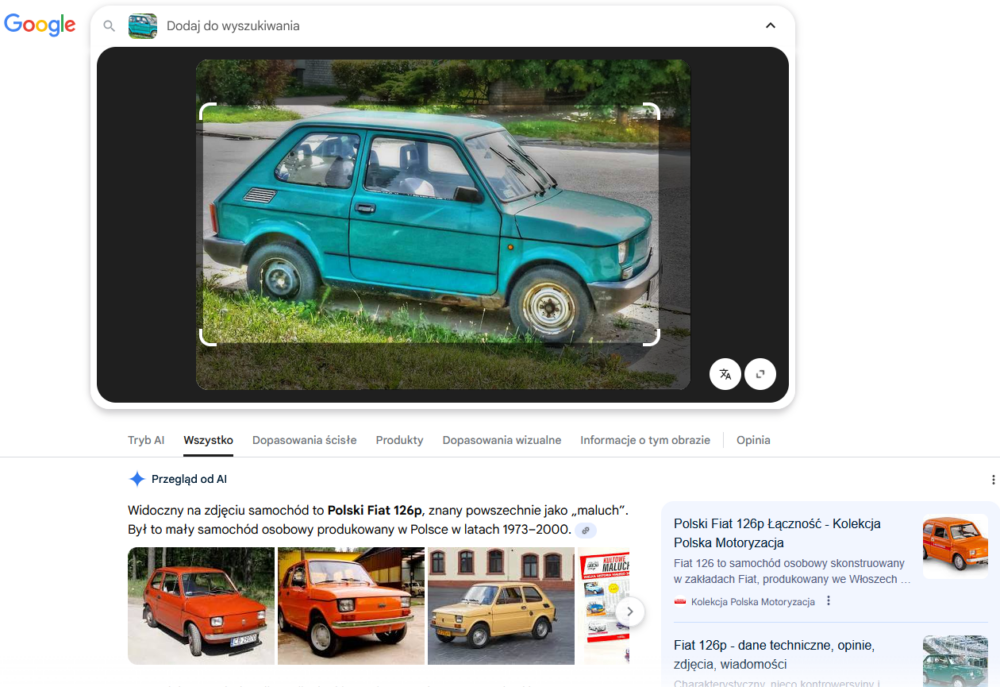The width and height of the screenshot is (1000, 687).
Task: Open Informacje o tym obrazie tab
Action: (645, 440)
